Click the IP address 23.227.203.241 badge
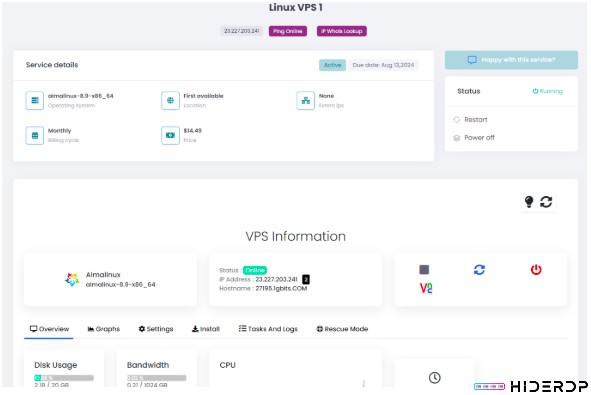Viewport: 591px width, 395px height. 242,31
